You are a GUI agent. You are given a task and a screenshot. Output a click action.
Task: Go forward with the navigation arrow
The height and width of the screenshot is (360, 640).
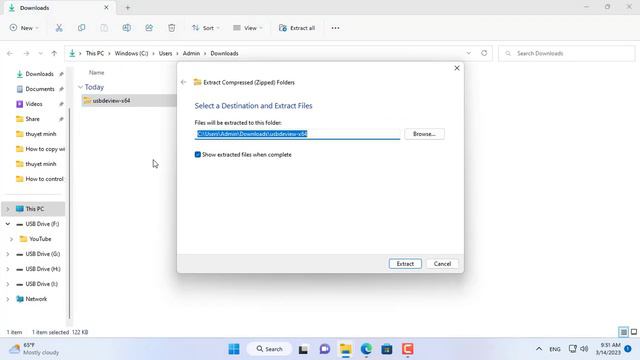[x=26, y=53]
